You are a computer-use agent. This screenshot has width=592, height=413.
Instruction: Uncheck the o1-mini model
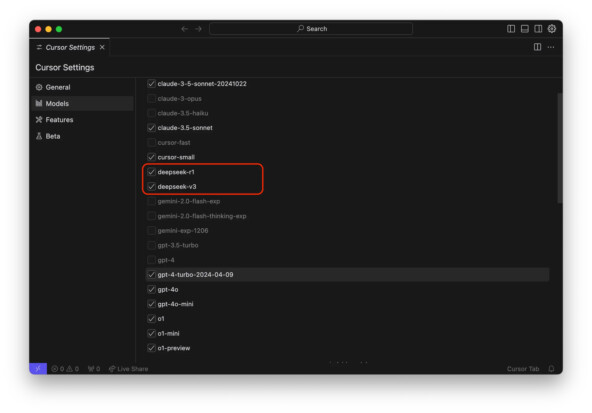tap(151, 333)
